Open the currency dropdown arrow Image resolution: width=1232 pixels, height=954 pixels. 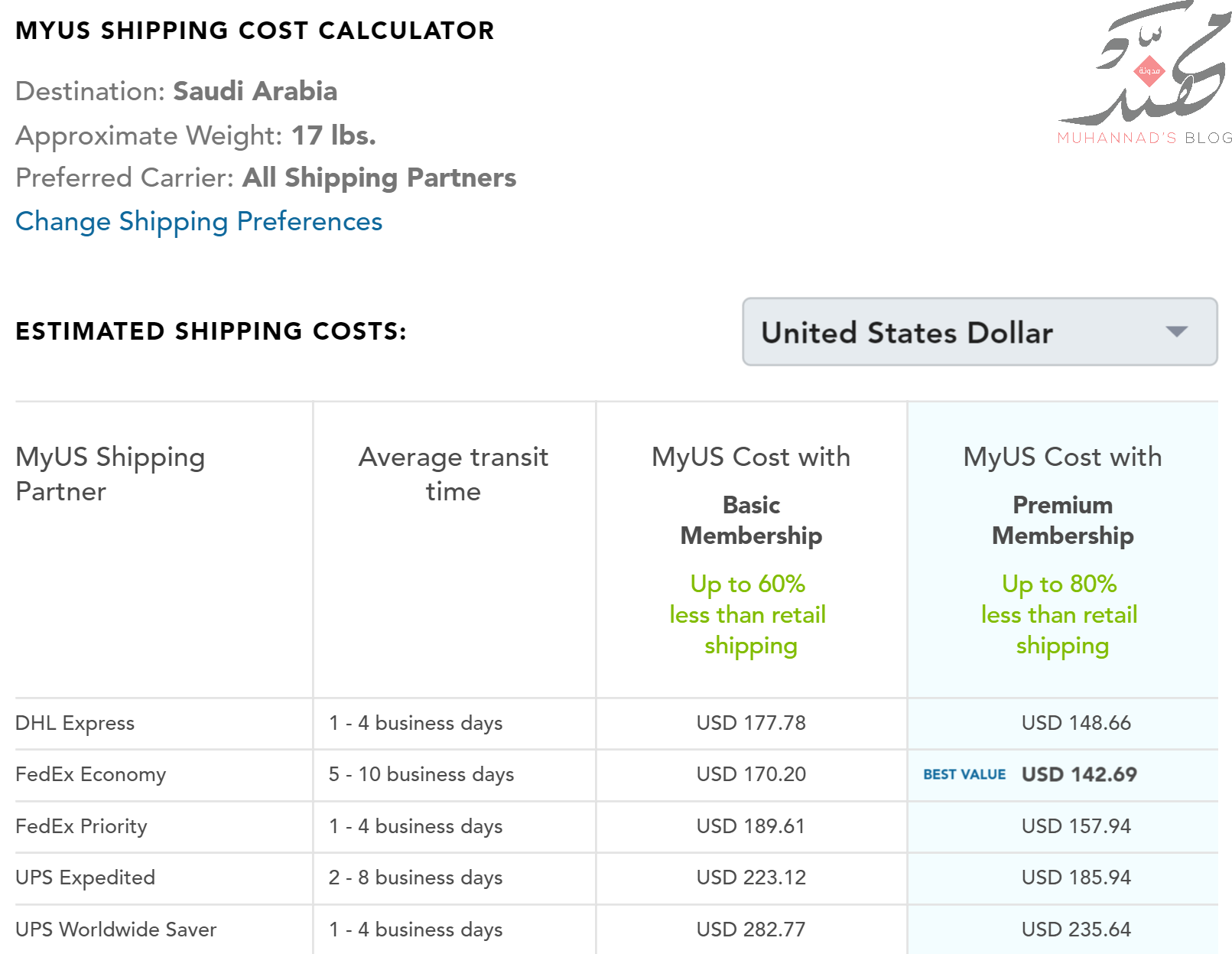coord(1176,331)
